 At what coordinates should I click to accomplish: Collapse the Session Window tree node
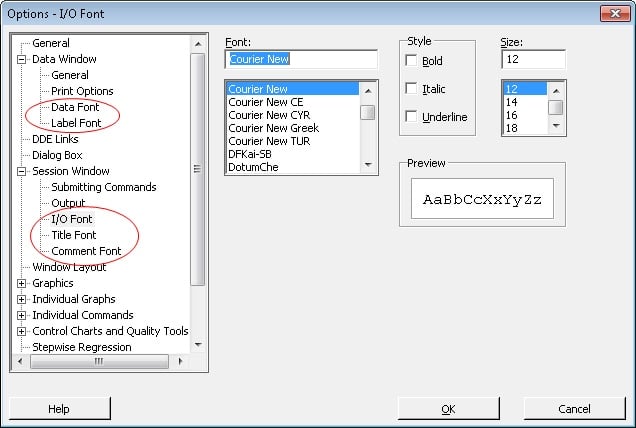[22, 172]
